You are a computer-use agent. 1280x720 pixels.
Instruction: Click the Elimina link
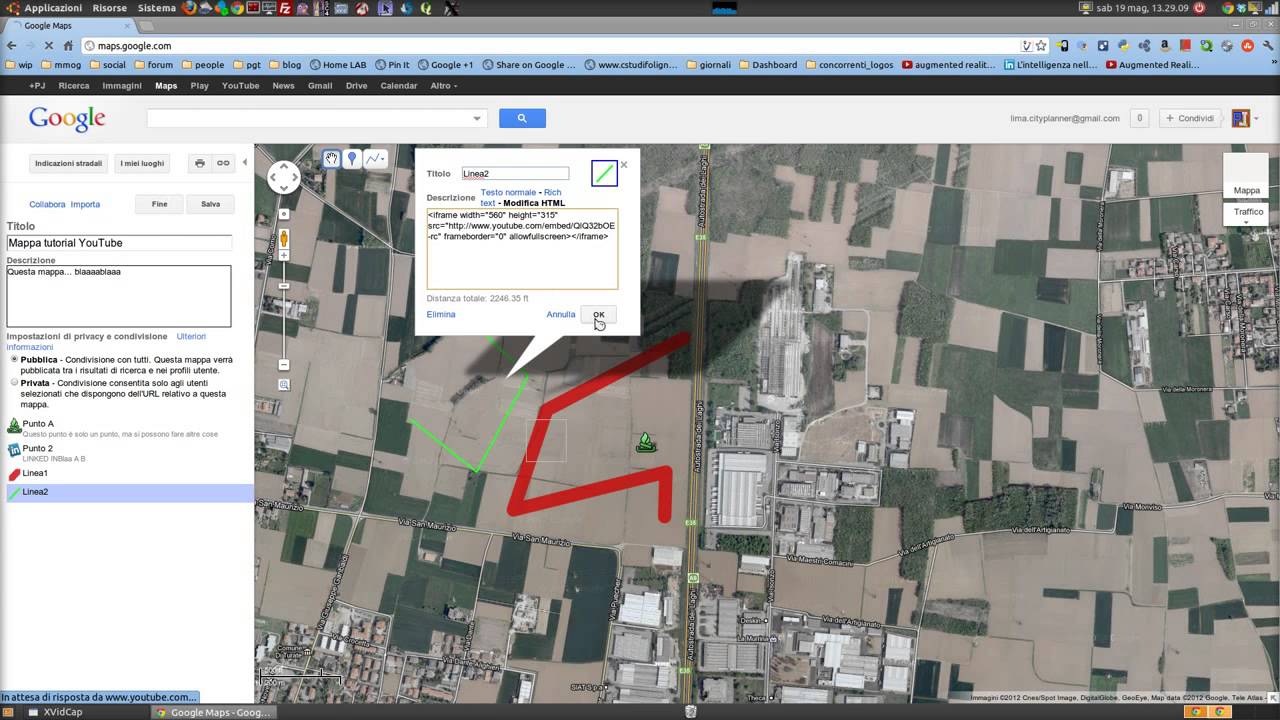[x=441, y=314]
